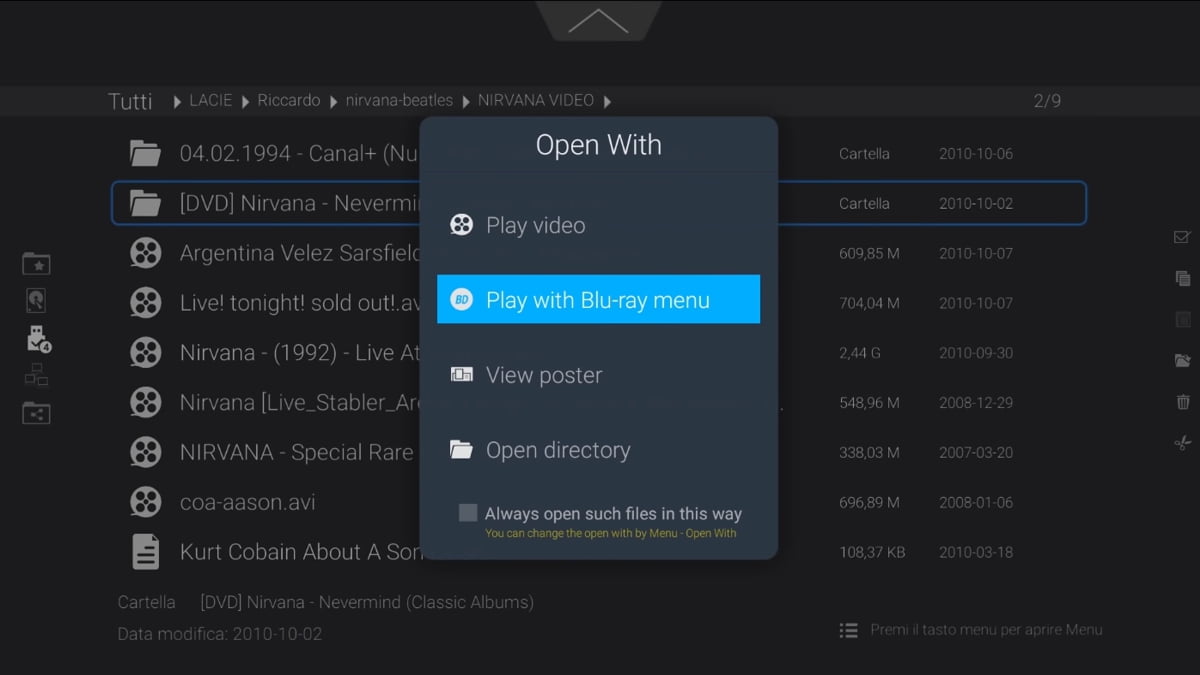Click the move-to-folder icon in right toolbar
1200x675 pixels.
(1183, 360)
